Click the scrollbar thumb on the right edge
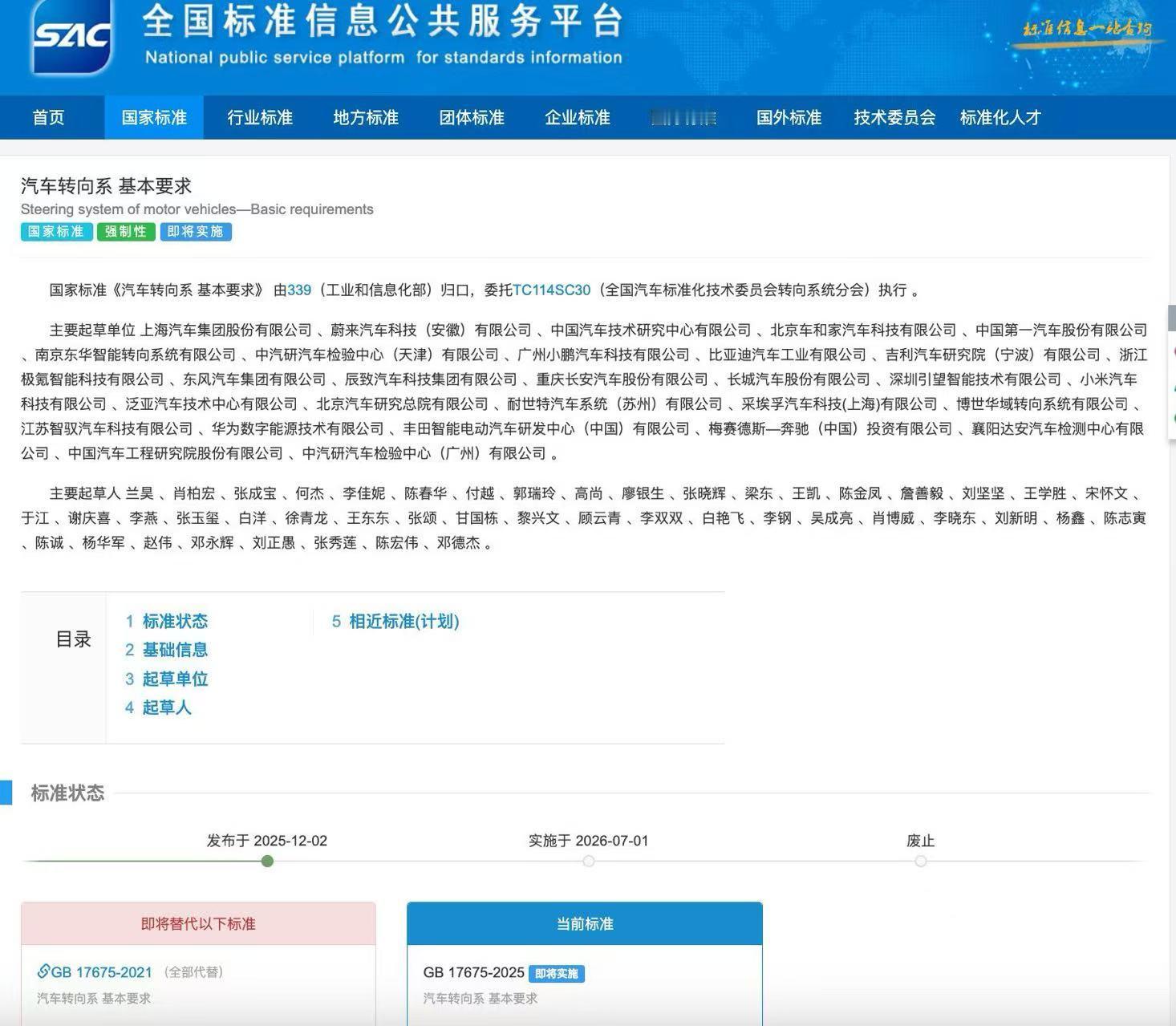Image resolution: width=1176 pixels, height=1026 pixels. coord(1172,318)
